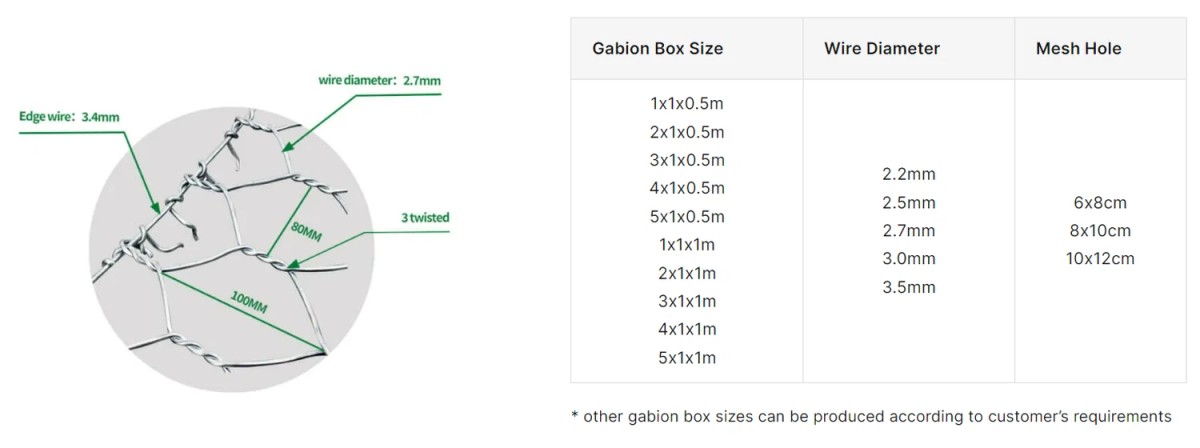Select the 5x1x0.5m box size entry
Image resolution: width=1200 pixels, height=448 pixels.
(x=687, y=216)
